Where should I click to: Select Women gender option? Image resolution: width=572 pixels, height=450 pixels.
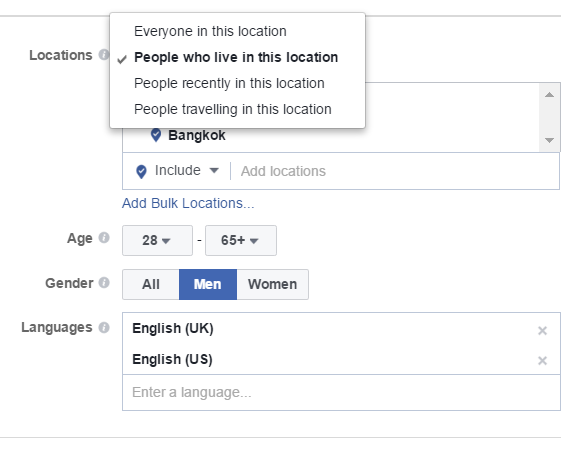click(273, 284)
